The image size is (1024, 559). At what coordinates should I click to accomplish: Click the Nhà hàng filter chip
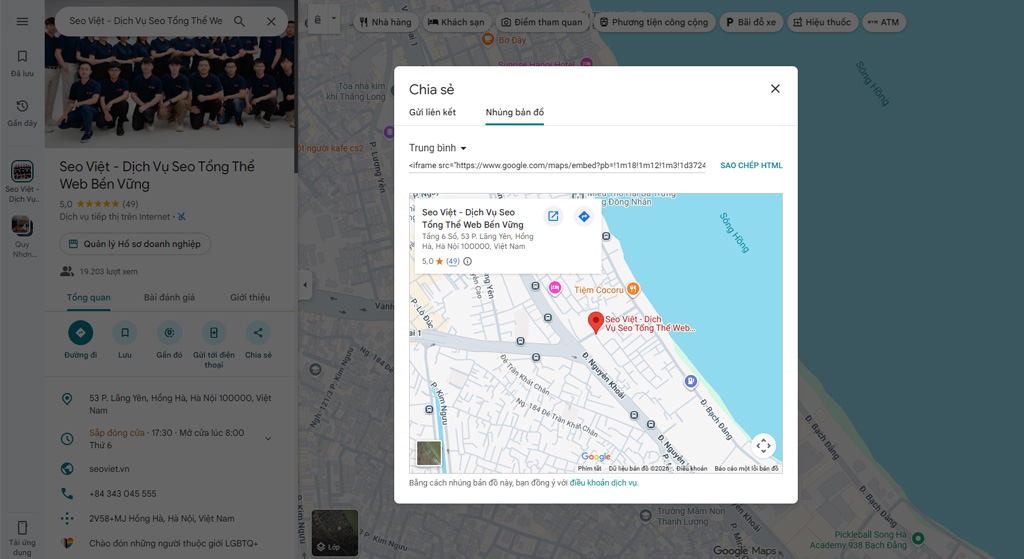[x=385, y=22]
